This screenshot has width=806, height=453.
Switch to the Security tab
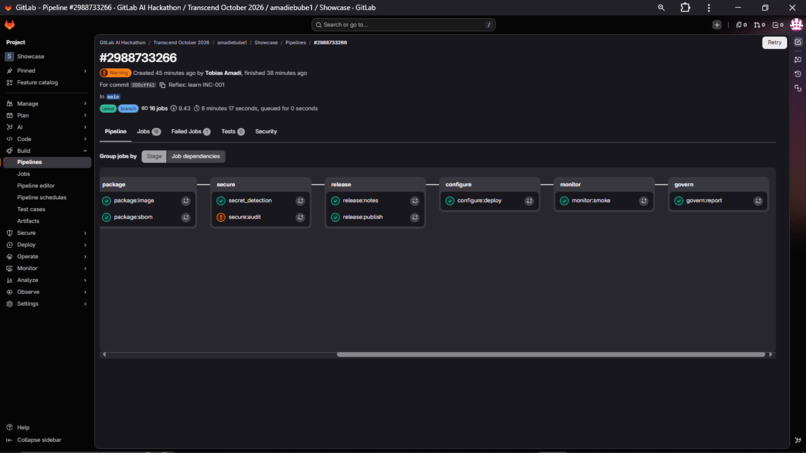click(x=266, y=132)
